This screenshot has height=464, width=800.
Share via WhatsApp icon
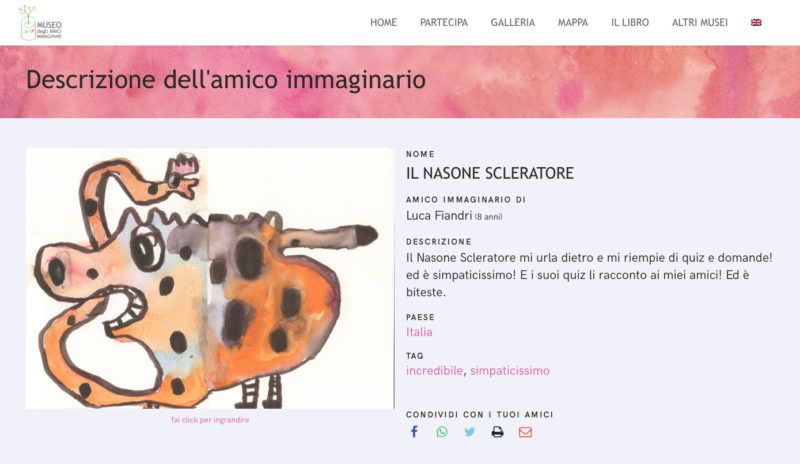pyautogui.click(x=442, y=432)
